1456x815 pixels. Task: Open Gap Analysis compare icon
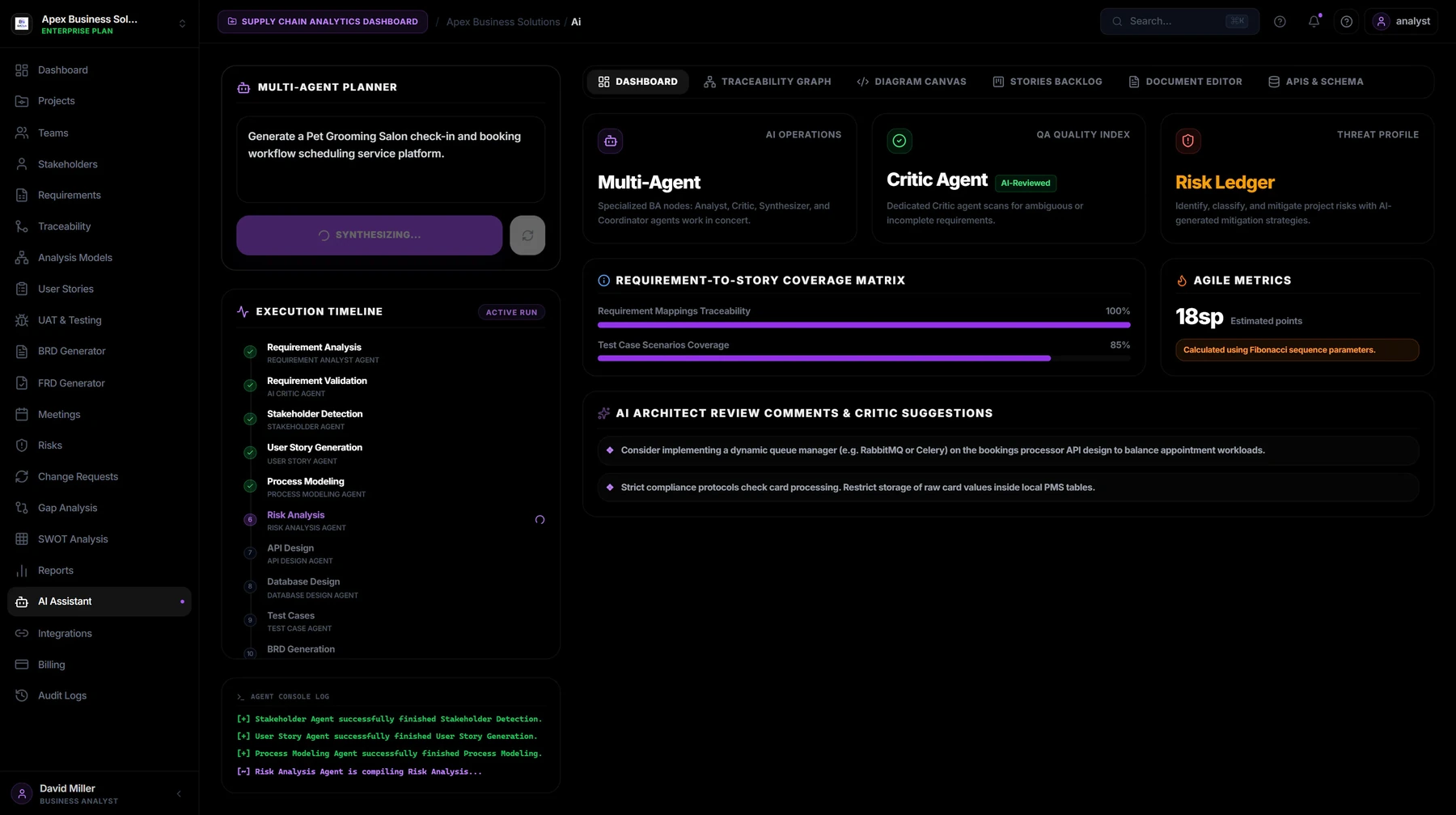point(22,508)
